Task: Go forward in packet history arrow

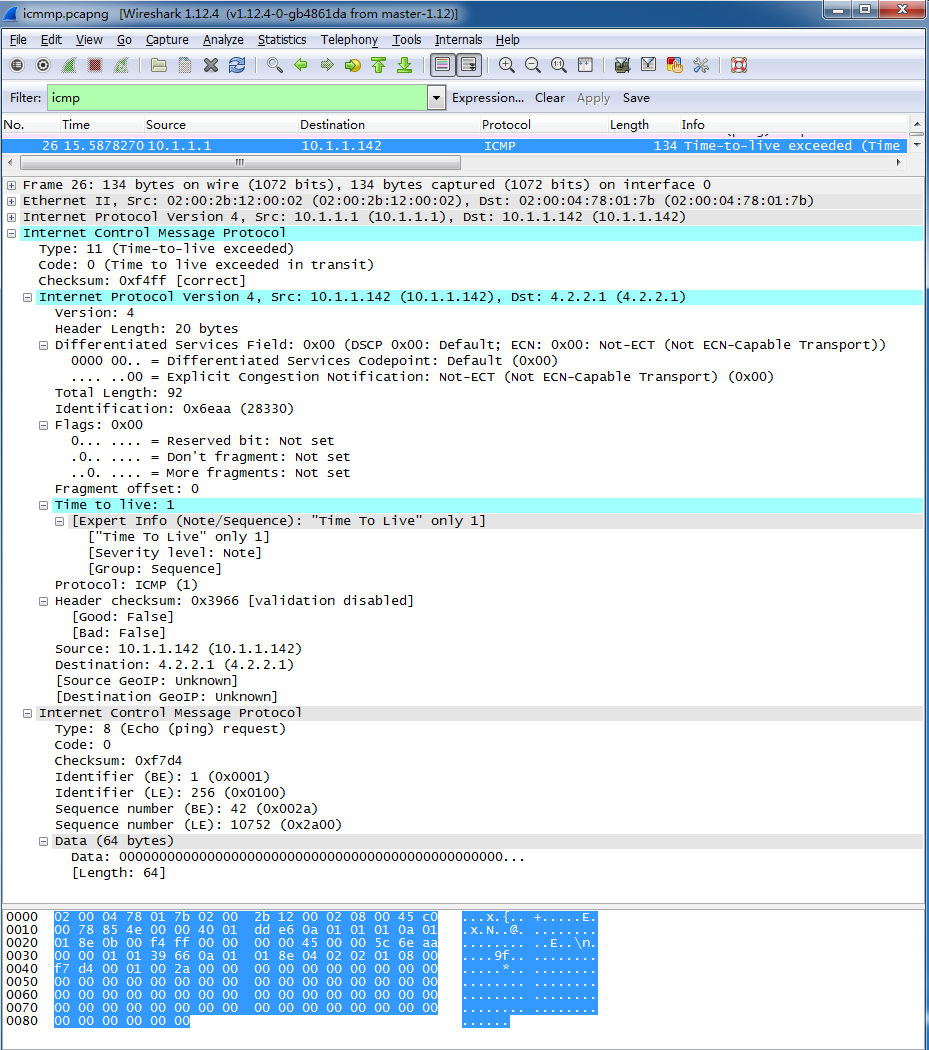Action: pyautogui.click(x=327, y=65)
